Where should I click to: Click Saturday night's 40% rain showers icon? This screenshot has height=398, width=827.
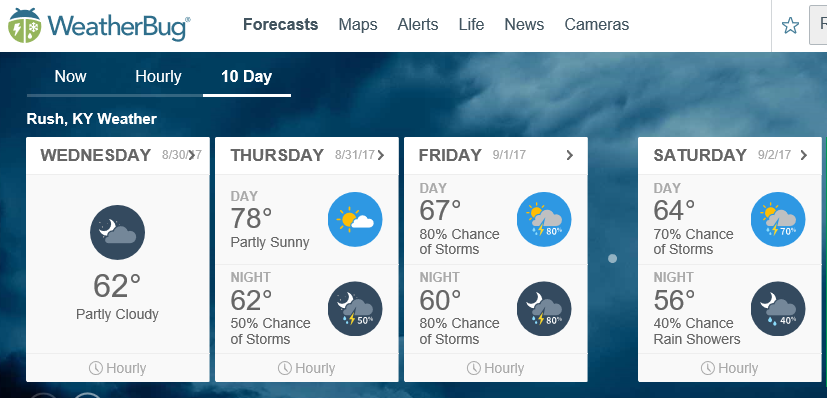778,309
